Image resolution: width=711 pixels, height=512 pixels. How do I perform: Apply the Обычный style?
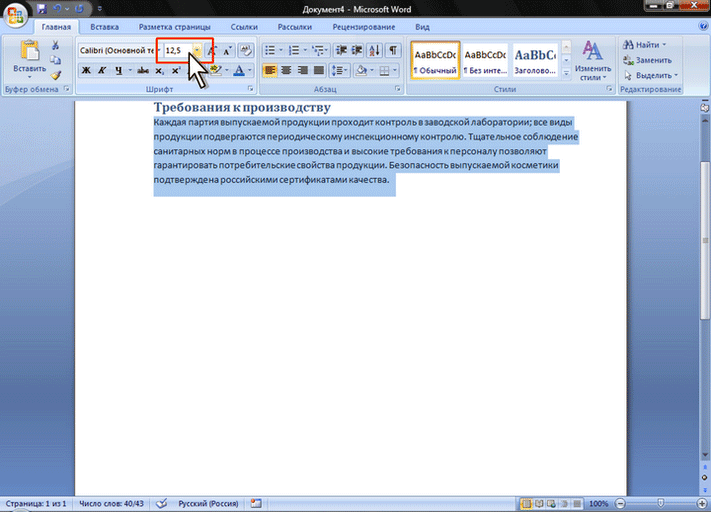(x=435, y=60)
